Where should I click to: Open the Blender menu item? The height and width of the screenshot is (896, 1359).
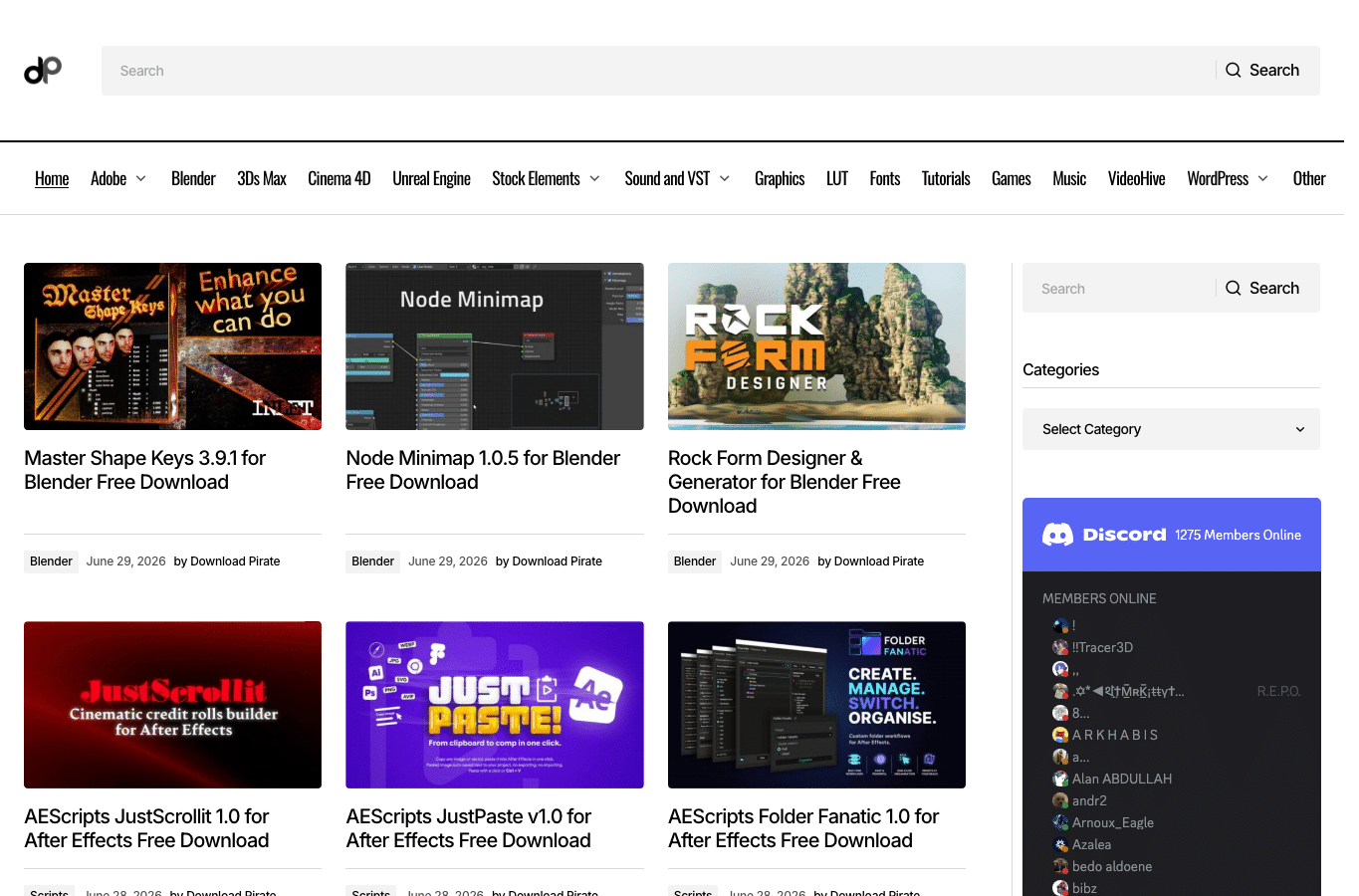pyautogui.click(x=193, y=178)
